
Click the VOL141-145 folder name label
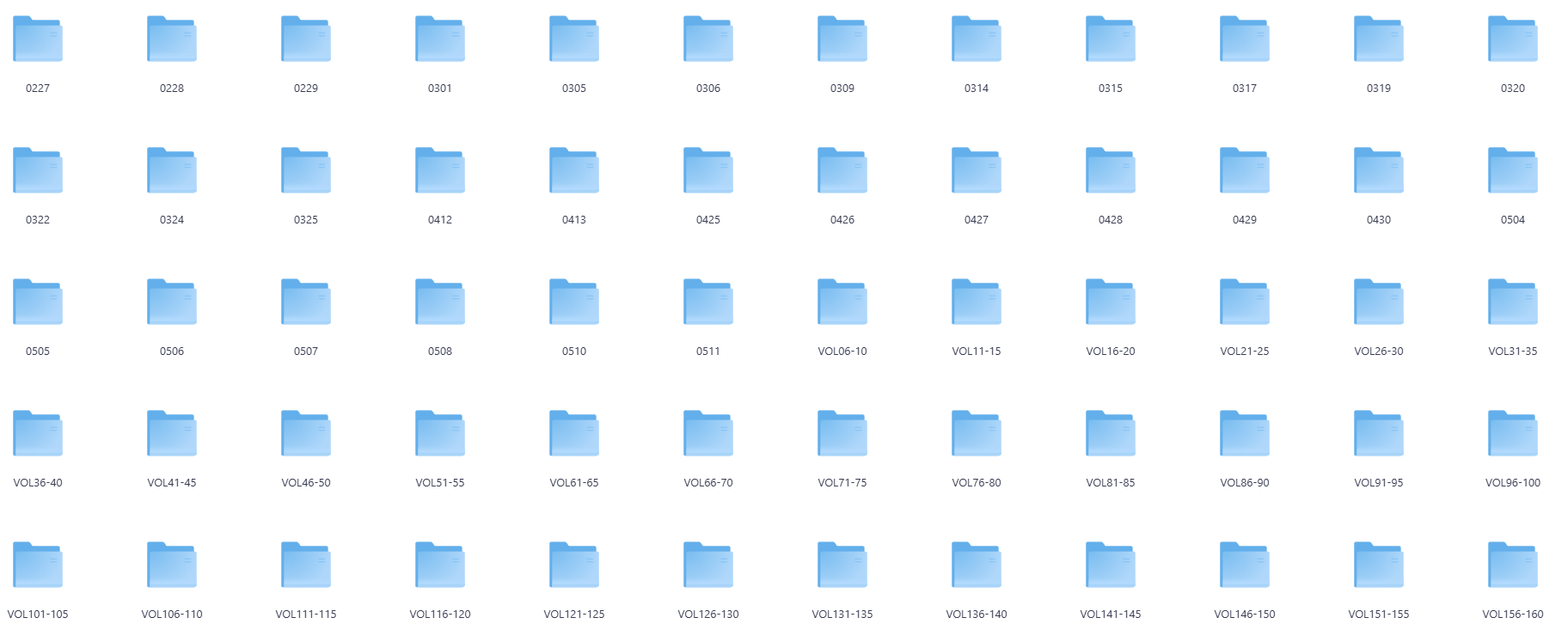point(1111,615)
